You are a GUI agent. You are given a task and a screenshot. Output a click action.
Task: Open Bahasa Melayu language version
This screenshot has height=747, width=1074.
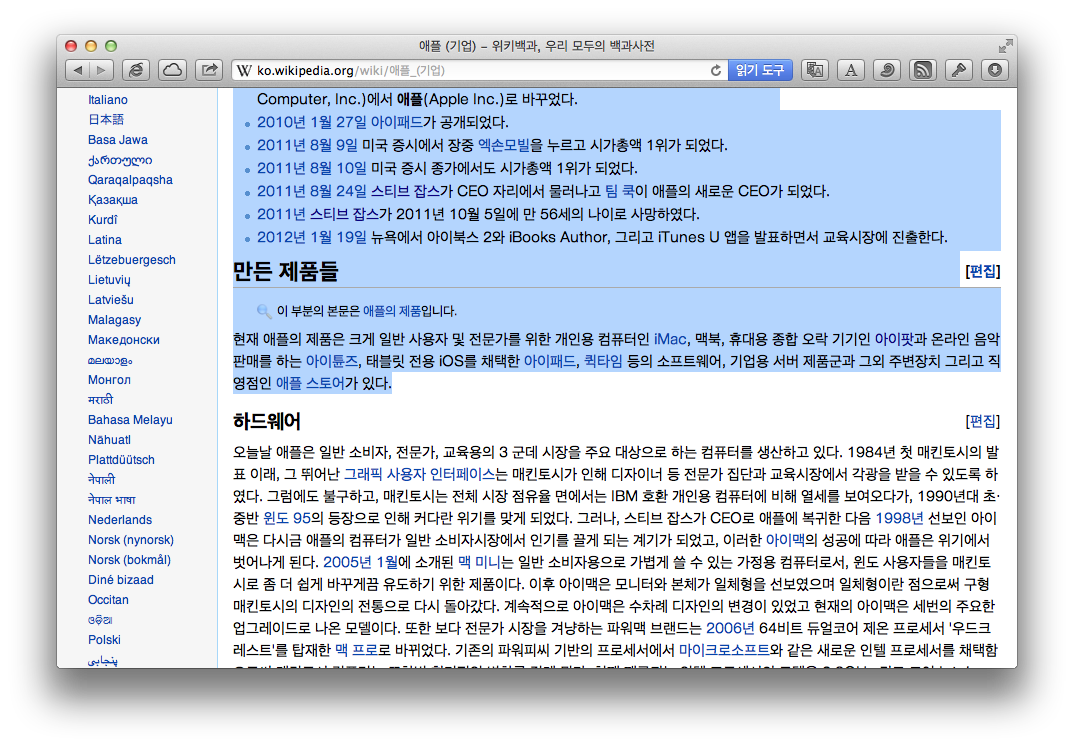tap(130, 420)
